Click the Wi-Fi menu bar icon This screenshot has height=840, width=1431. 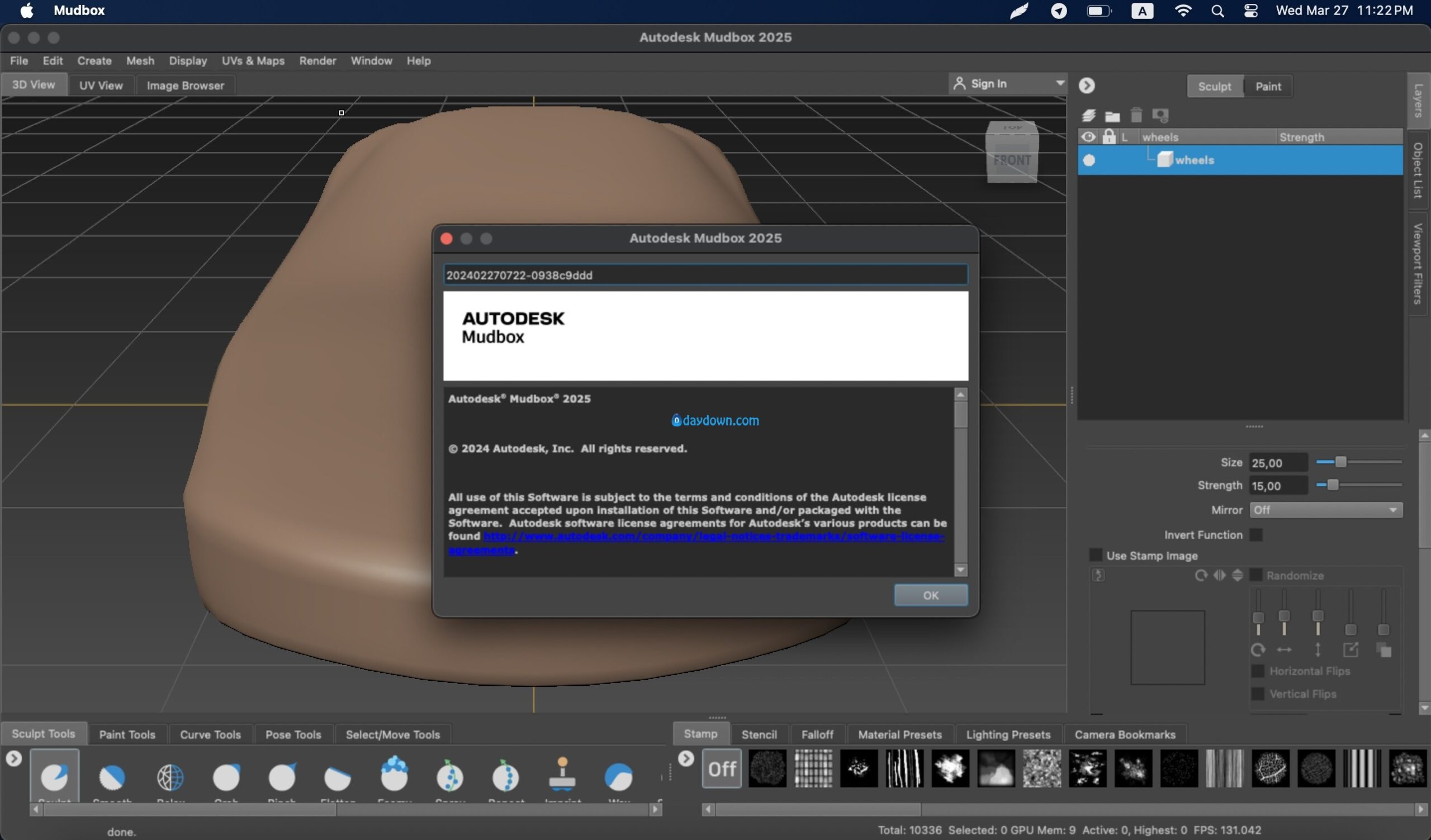1183,11
